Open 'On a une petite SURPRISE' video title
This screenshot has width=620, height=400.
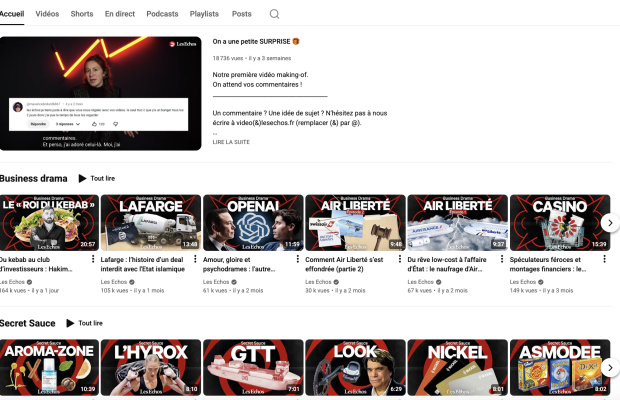[x=255, y=42]
